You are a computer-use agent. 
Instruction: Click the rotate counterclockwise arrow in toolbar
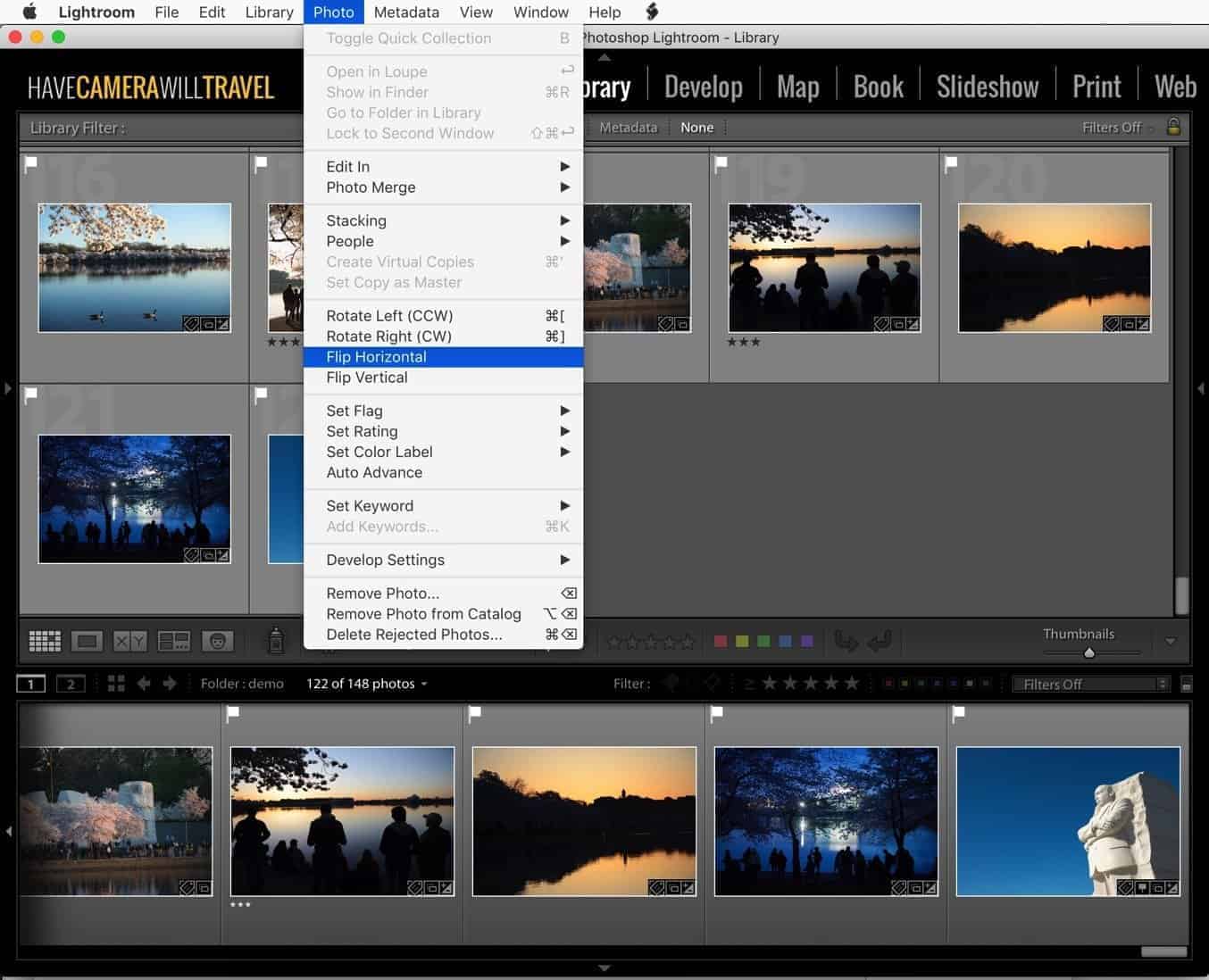846,641
